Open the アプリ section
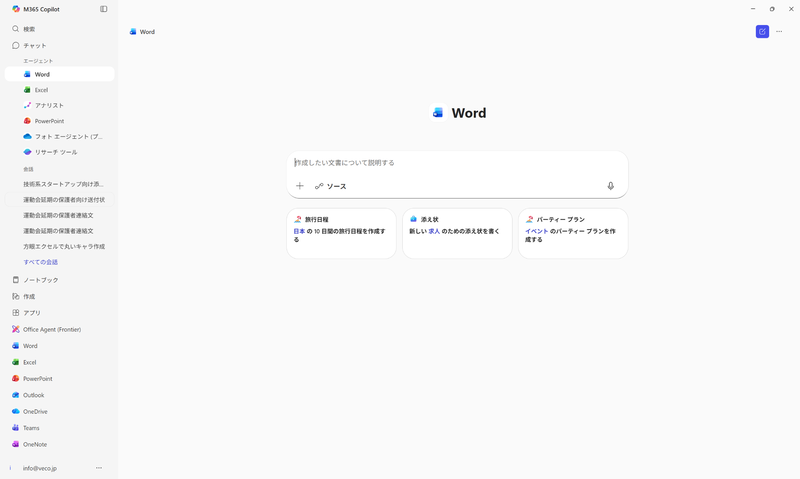800x479 pixels. pos(59,313)
